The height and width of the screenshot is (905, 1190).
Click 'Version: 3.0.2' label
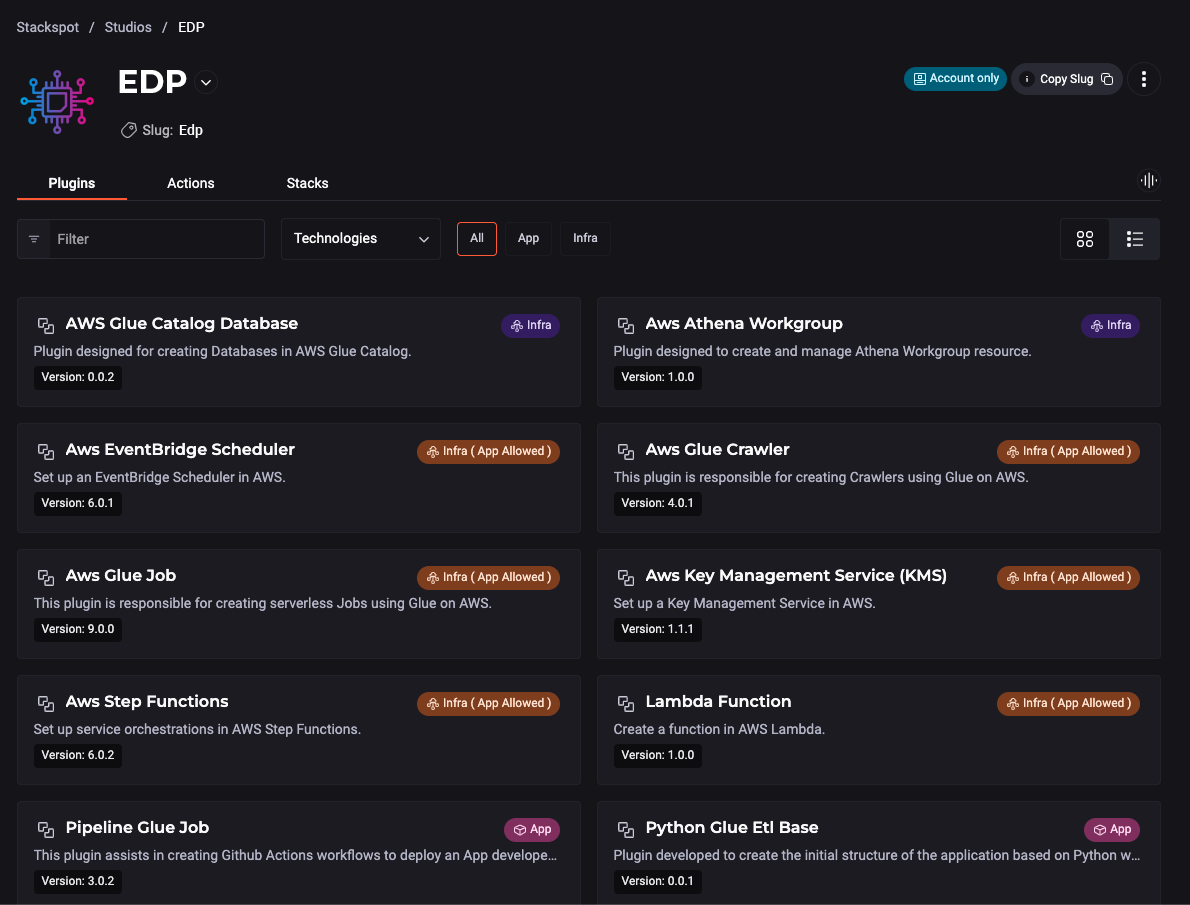[77, 881]
